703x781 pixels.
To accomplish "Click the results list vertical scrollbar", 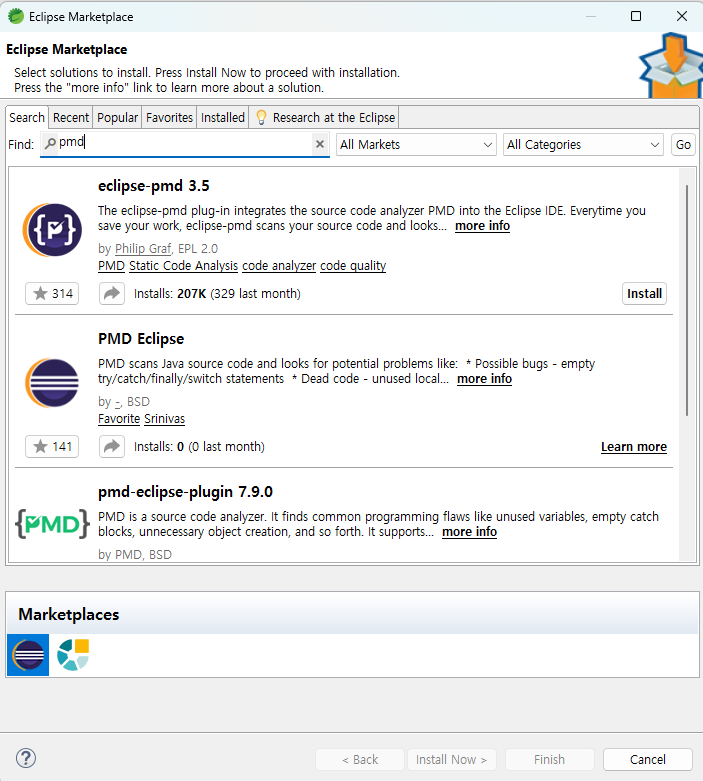I will (x=687, y=301).
